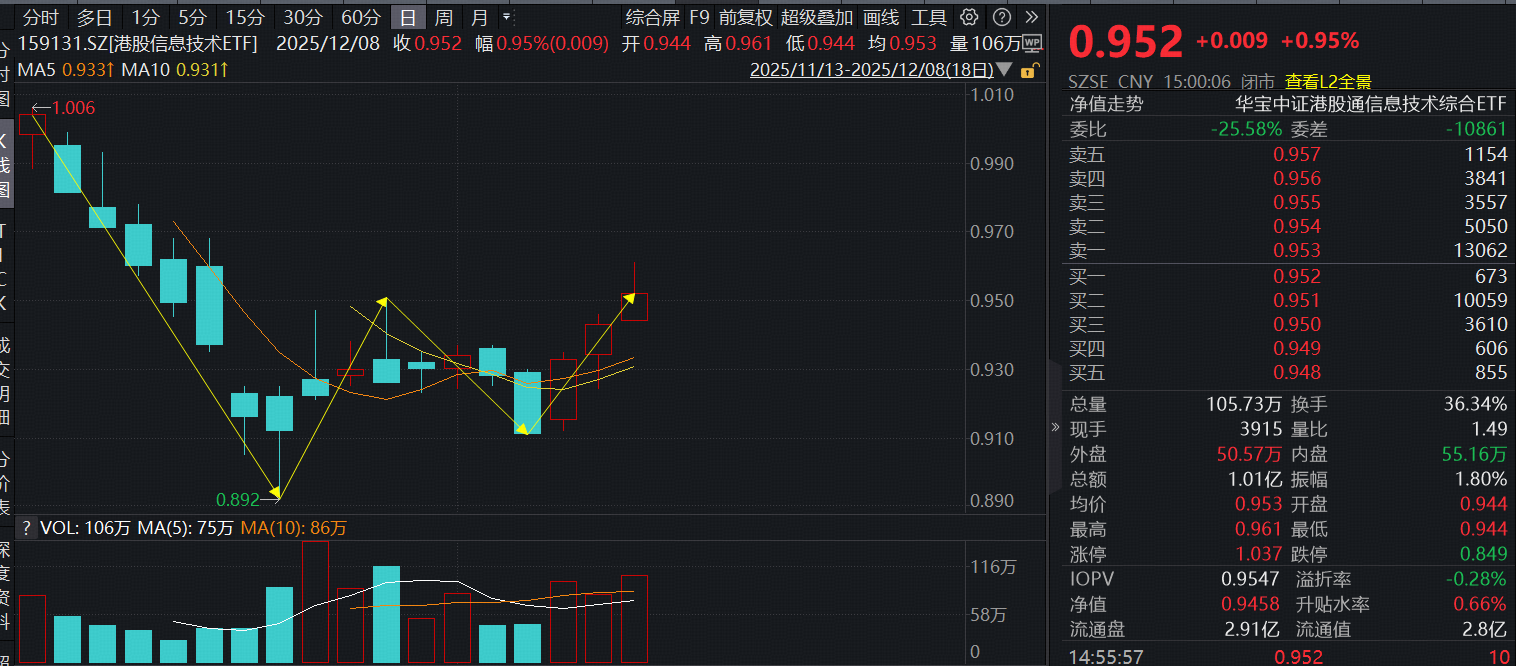Open 前复权 price adjustment option
The width and height of the screenshot is (1516, 666).
[x=746, y=17]
